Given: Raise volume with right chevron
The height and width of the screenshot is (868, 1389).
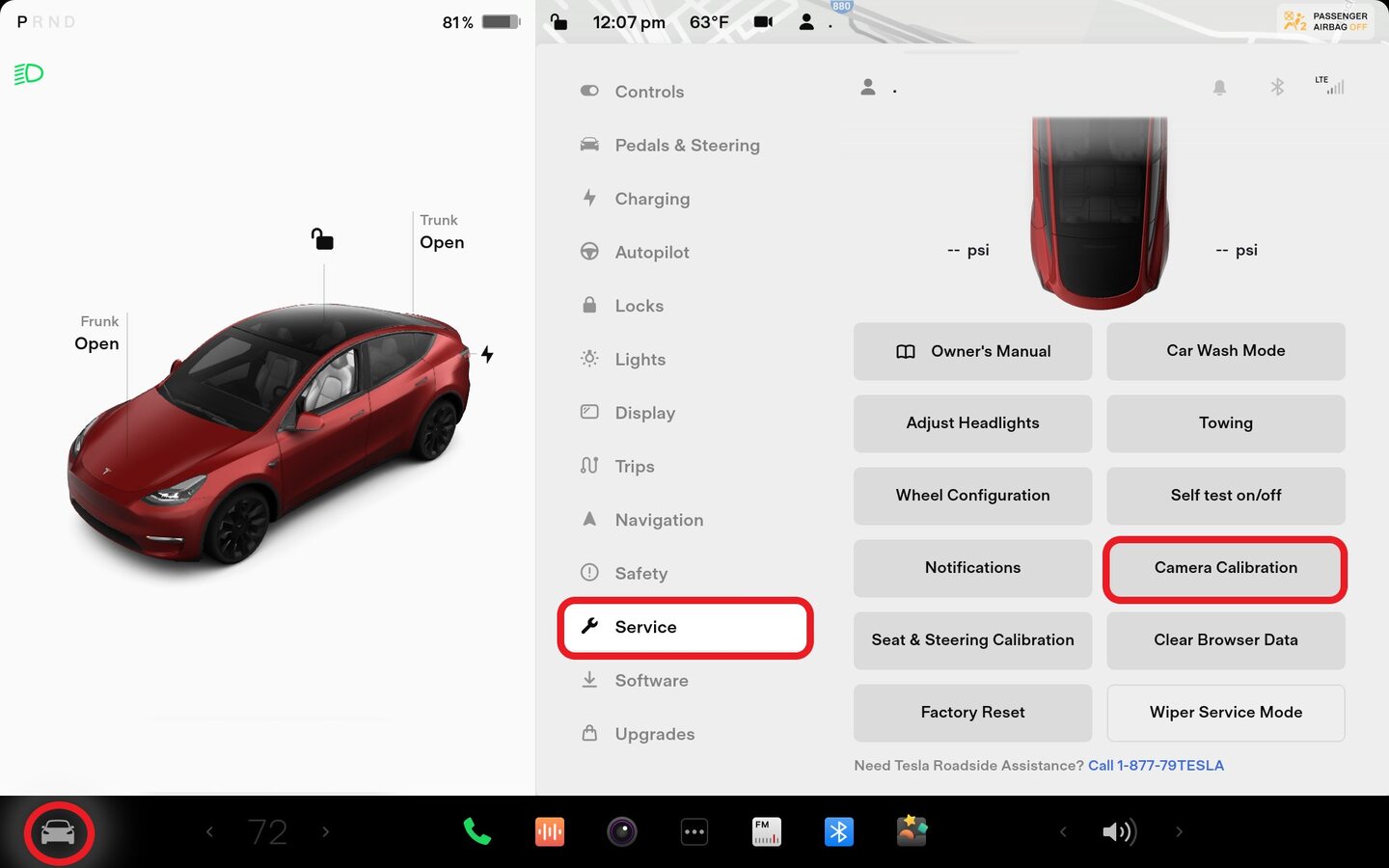Looking at the screenshot, I should 1179,831.
